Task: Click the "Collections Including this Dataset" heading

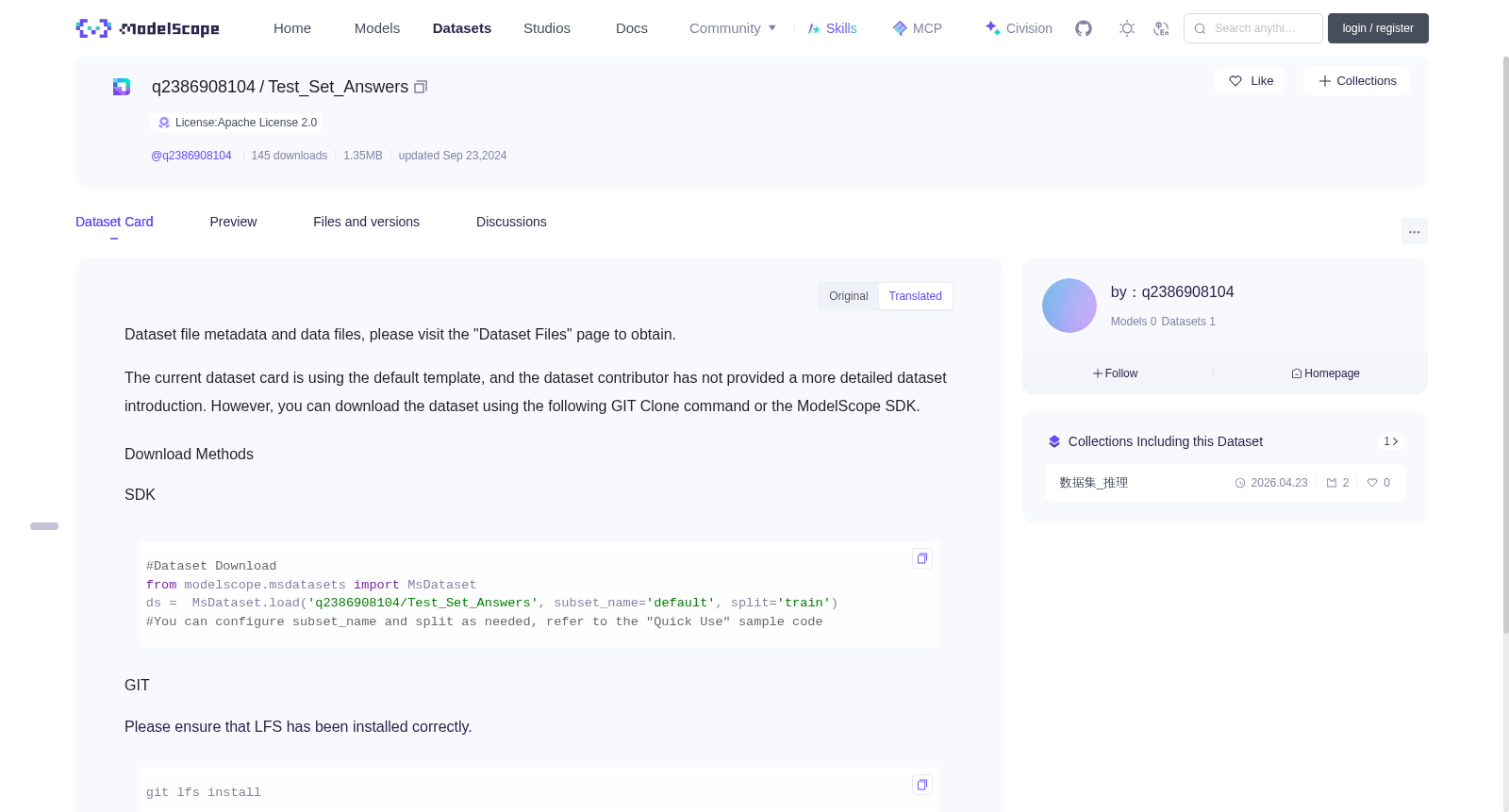Action: pos(1166,441)
